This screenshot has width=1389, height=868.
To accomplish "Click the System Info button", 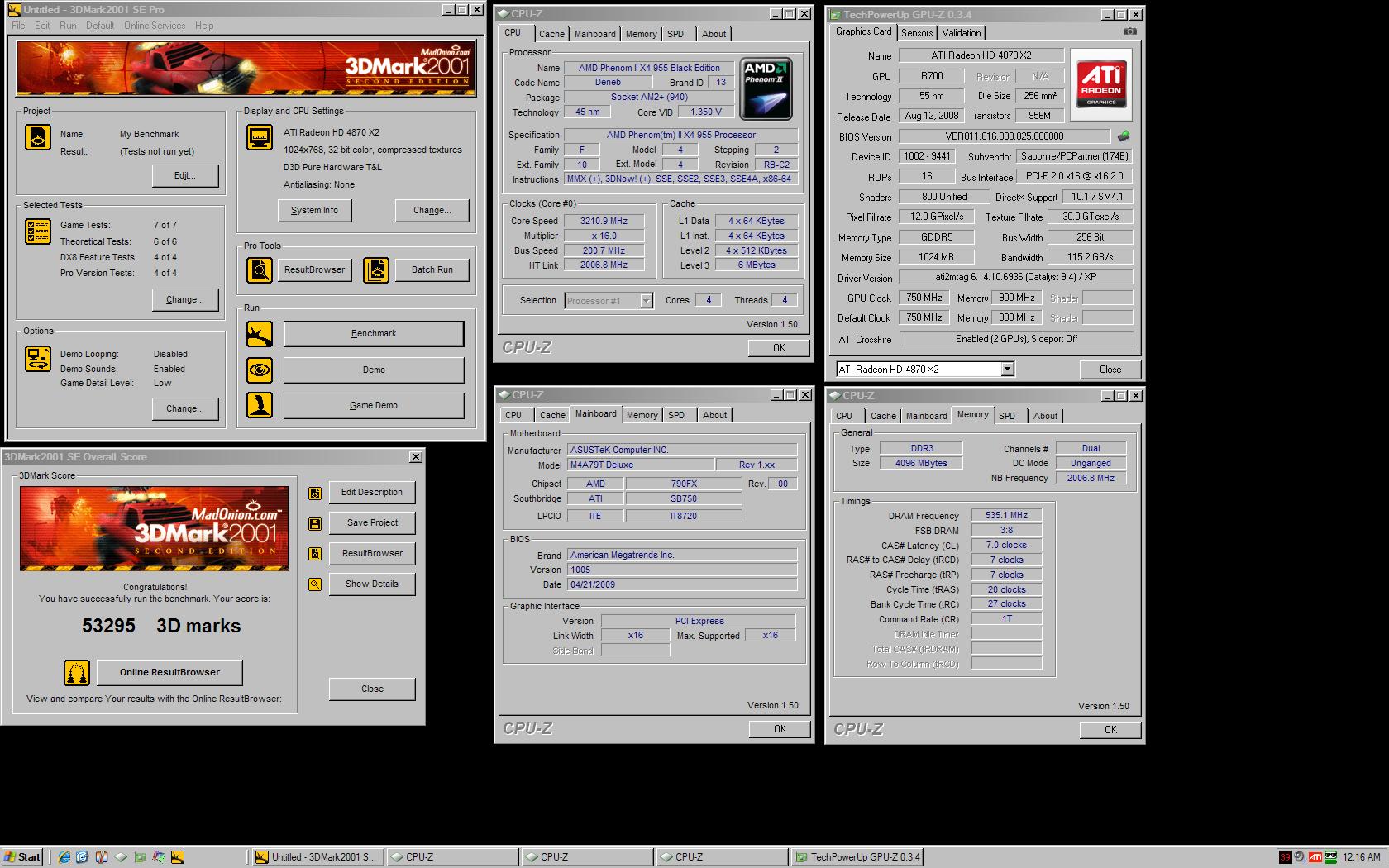I will (314, 211).
